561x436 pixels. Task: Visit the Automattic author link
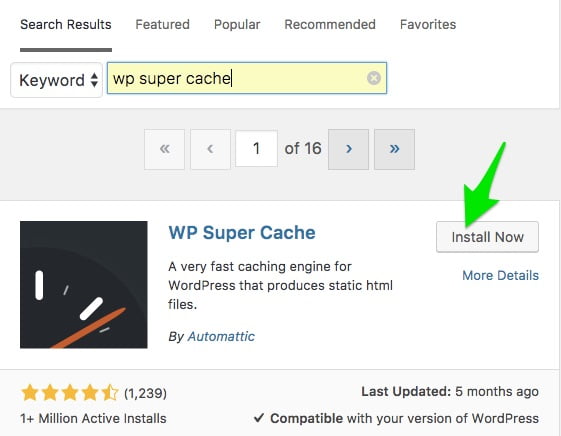point(221,336)
